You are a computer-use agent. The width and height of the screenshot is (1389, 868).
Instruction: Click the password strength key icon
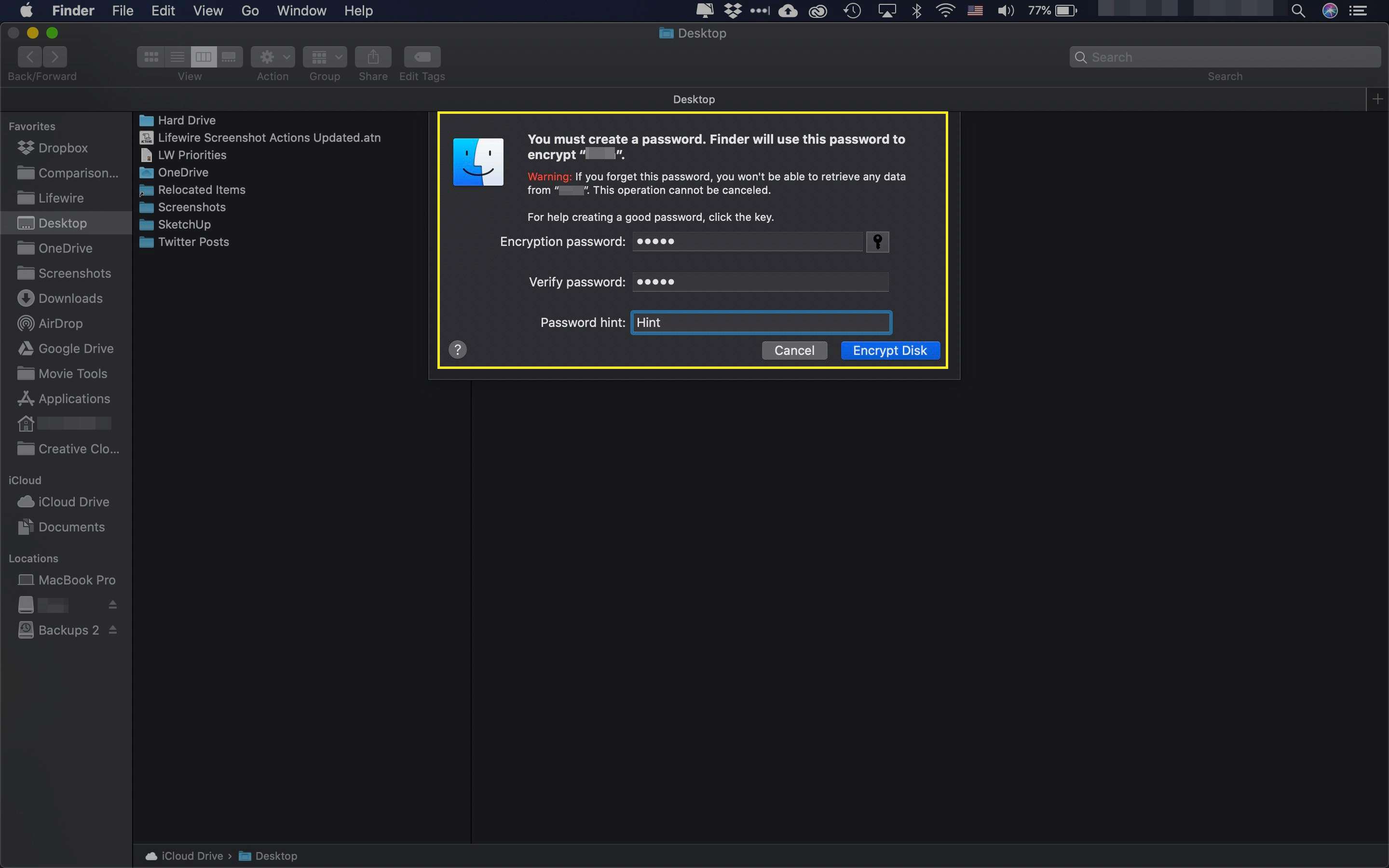(x=877, y=241)
